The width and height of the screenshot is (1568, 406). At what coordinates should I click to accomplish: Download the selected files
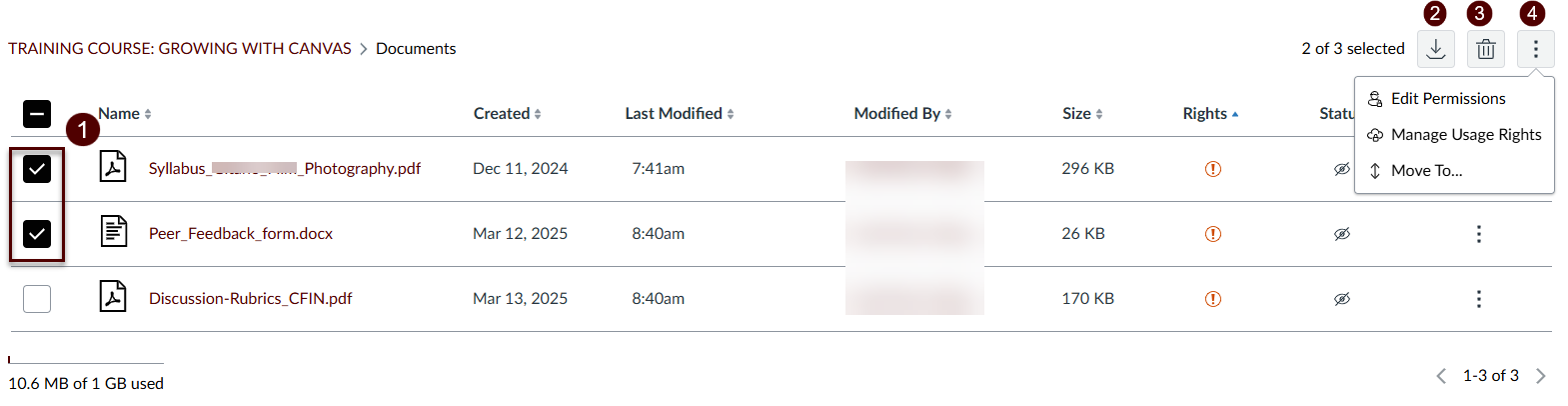click(x=1435, y=49)
